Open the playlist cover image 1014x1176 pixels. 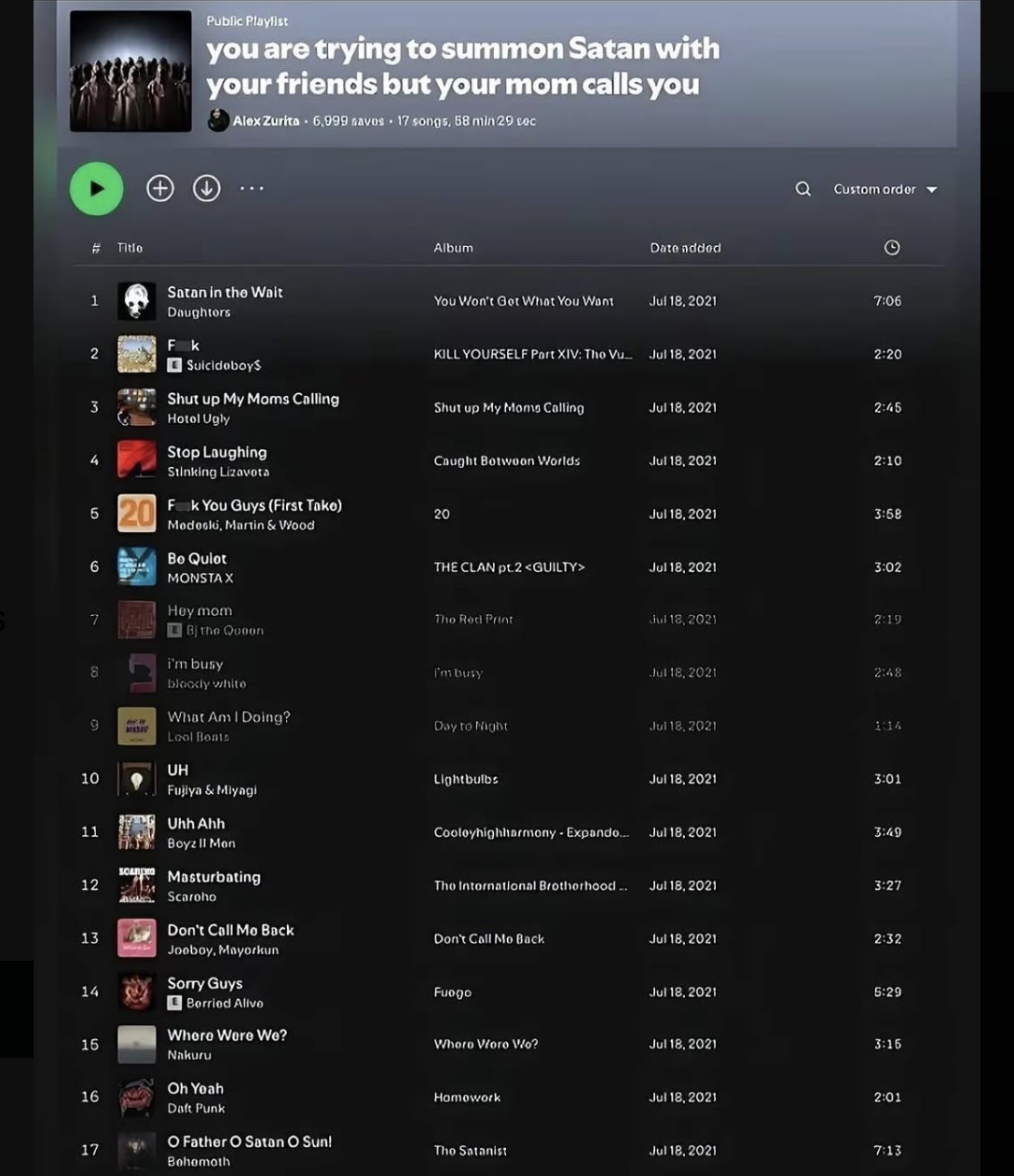(130, 72)
